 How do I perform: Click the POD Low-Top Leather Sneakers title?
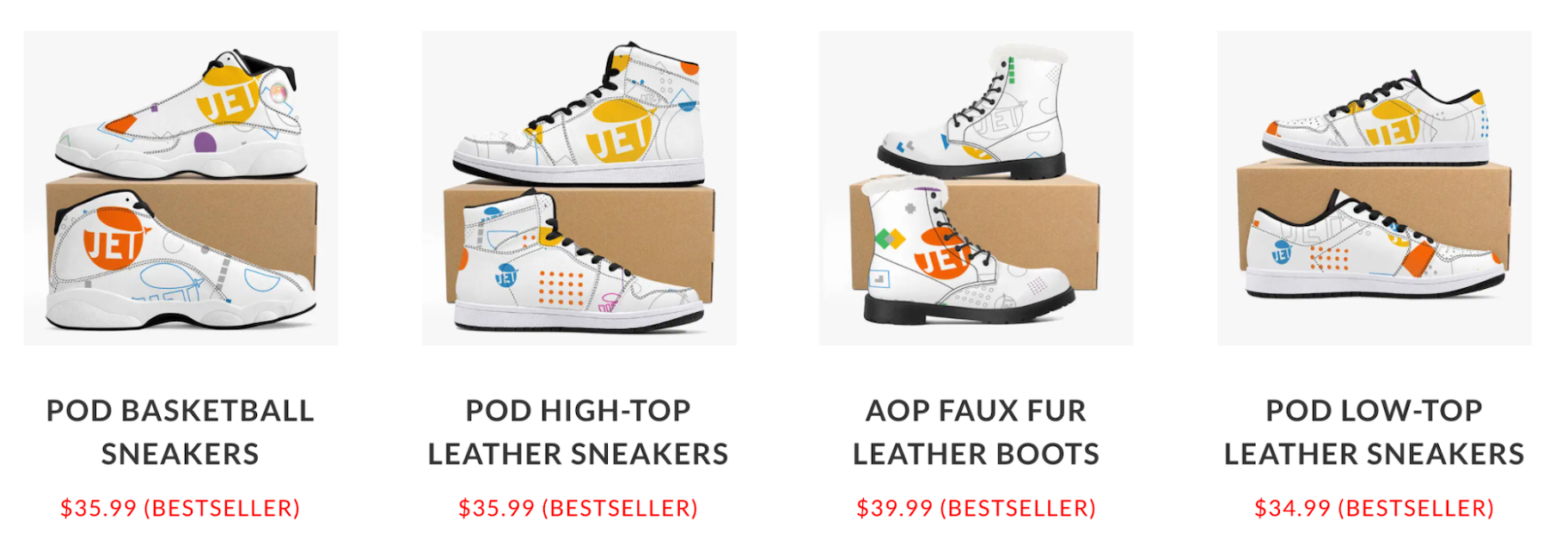tap(1374, 432)
